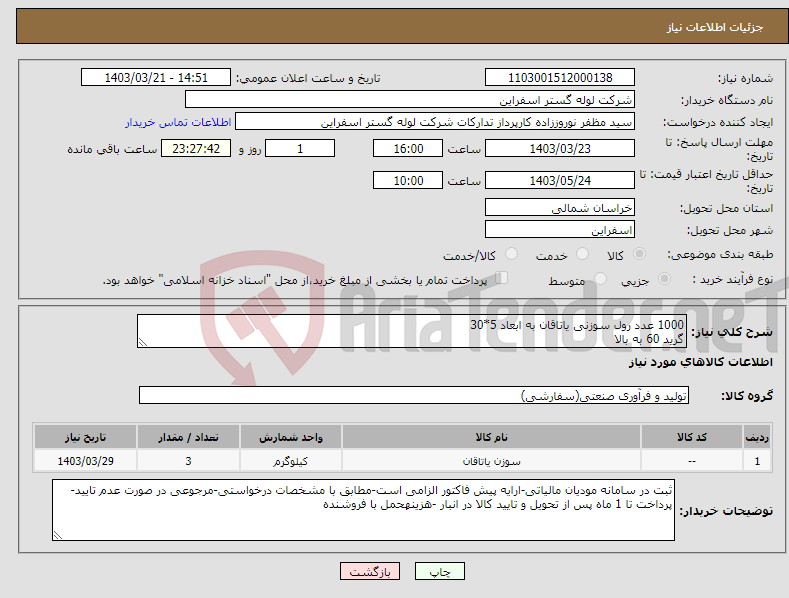Click the چاپ print button
This screenshot has width=789, height=598.
[440, 572]
